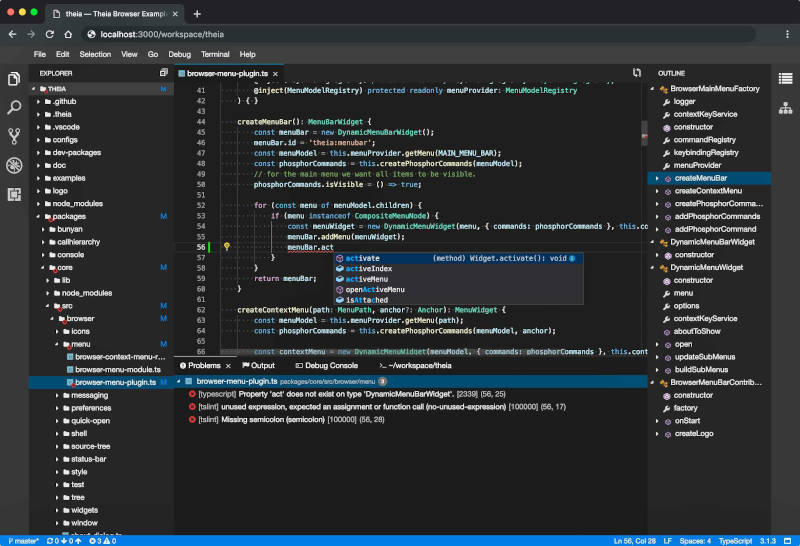Open the File menu
The image size is (800, 546).
point(40,54)
